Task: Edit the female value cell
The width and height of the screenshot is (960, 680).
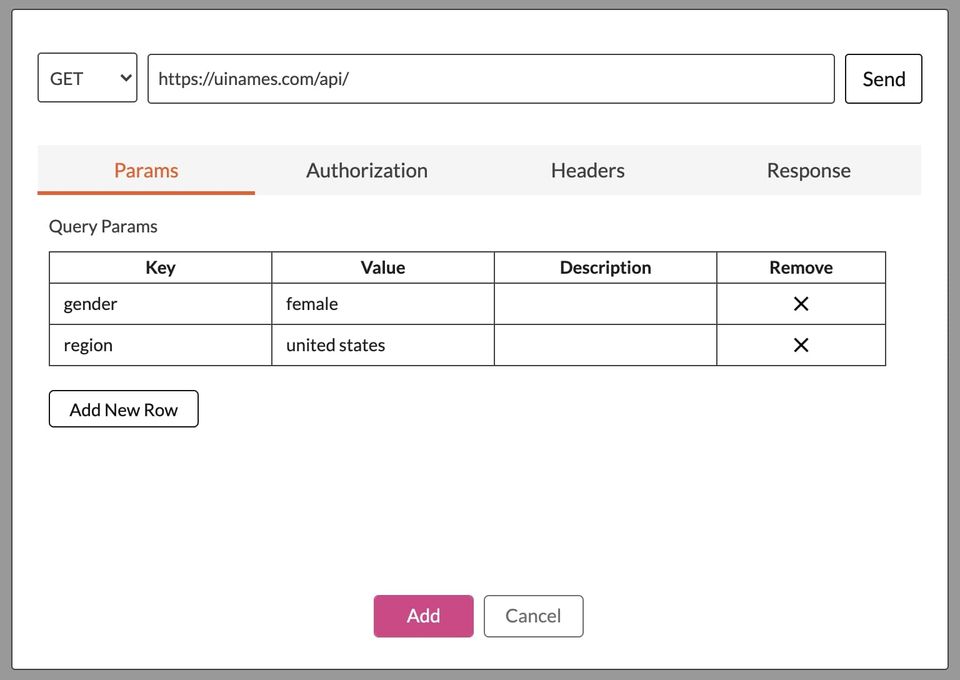Action: coord(382,304)
